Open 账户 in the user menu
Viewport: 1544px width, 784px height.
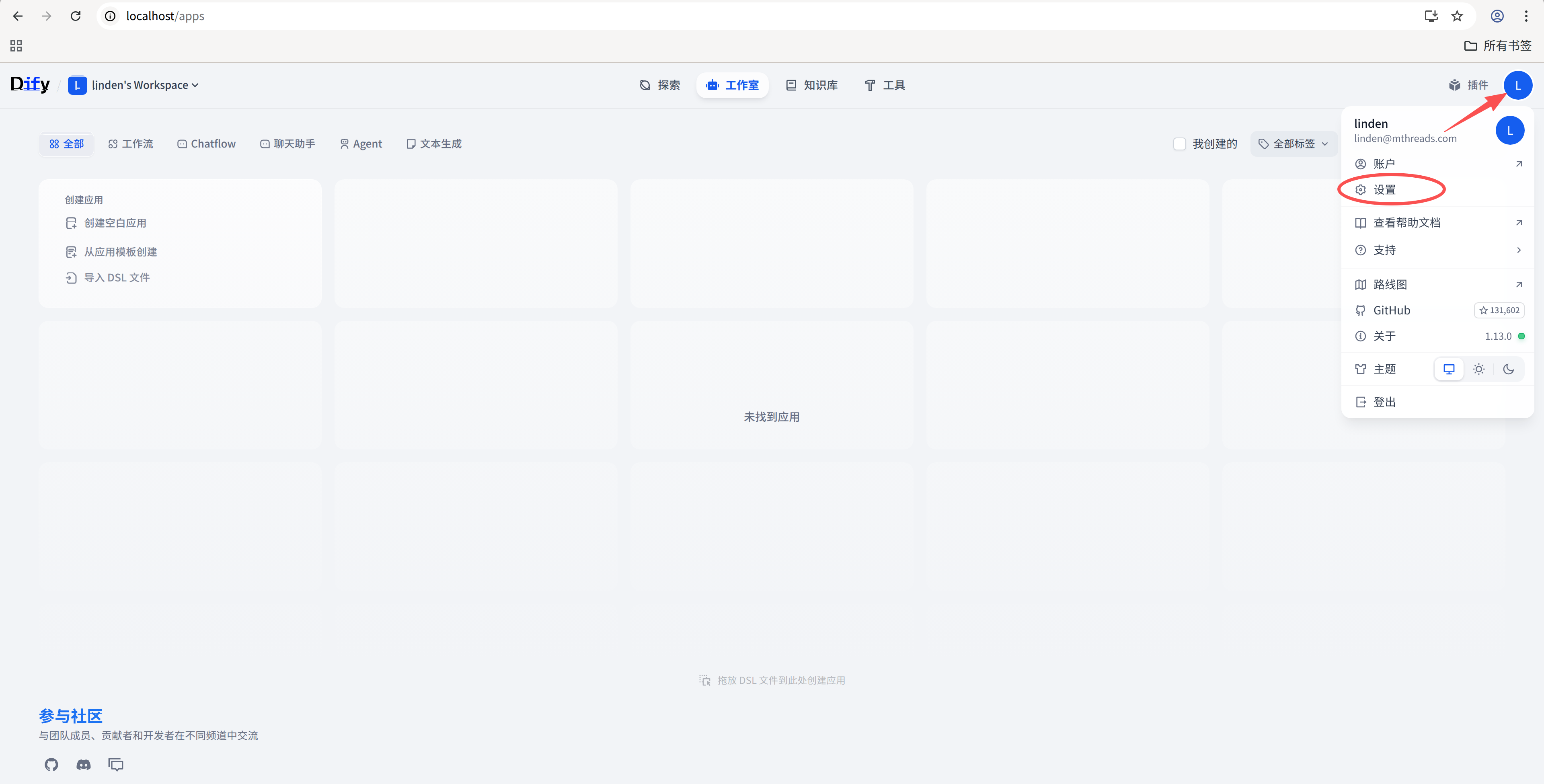click(1438, 164)
